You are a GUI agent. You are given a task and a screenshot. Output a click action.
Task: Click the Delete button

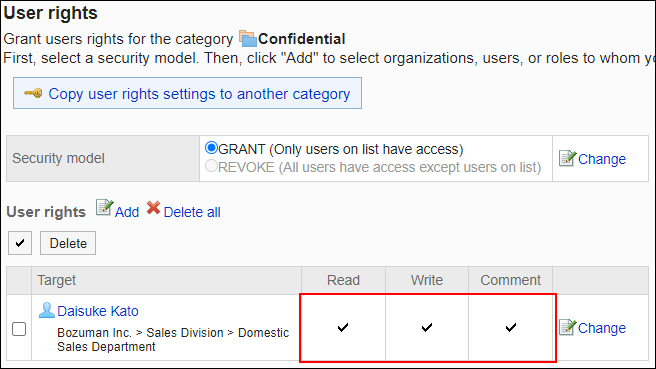(68, 243)
